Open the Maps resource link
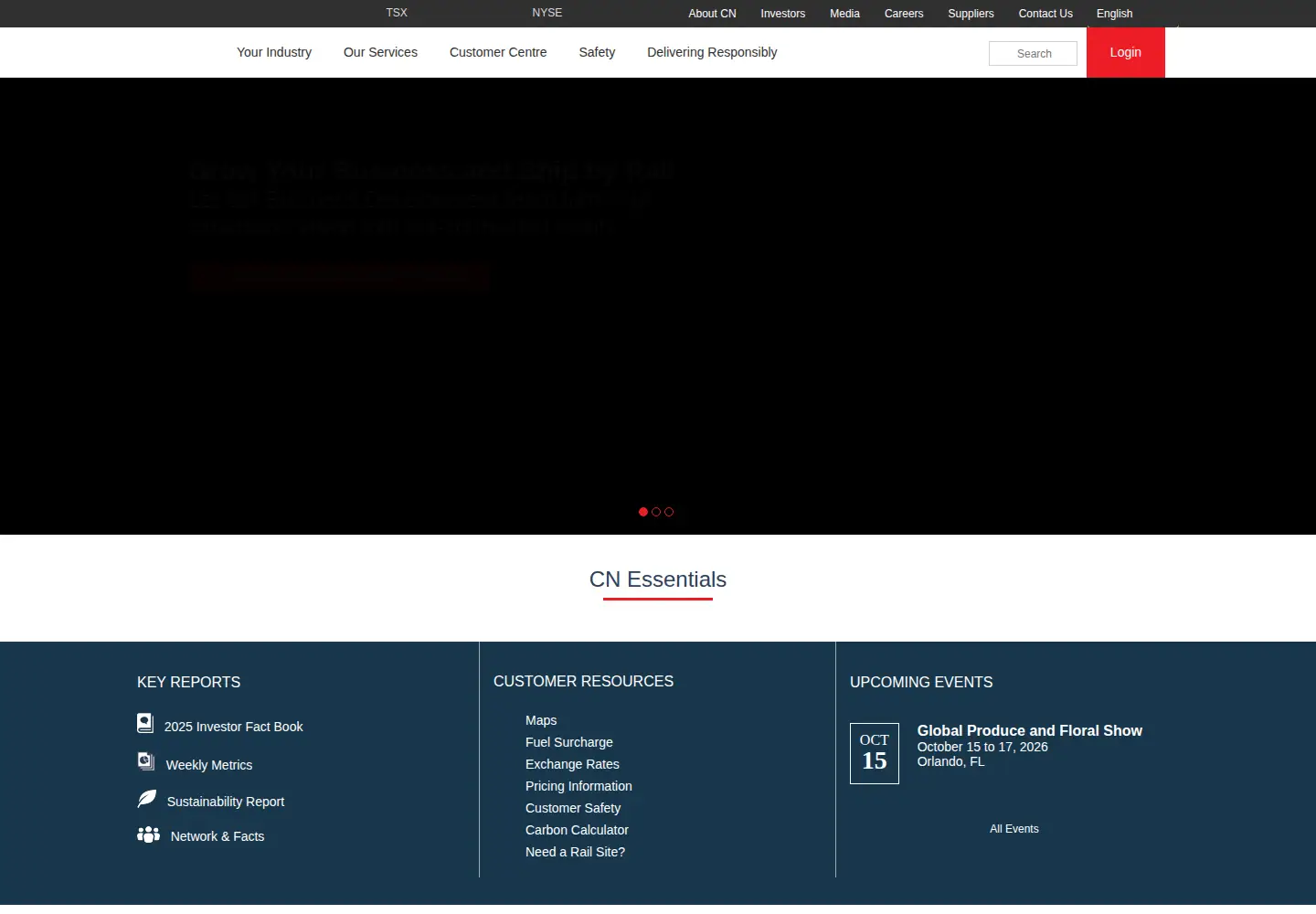 (x=541, y=720)
